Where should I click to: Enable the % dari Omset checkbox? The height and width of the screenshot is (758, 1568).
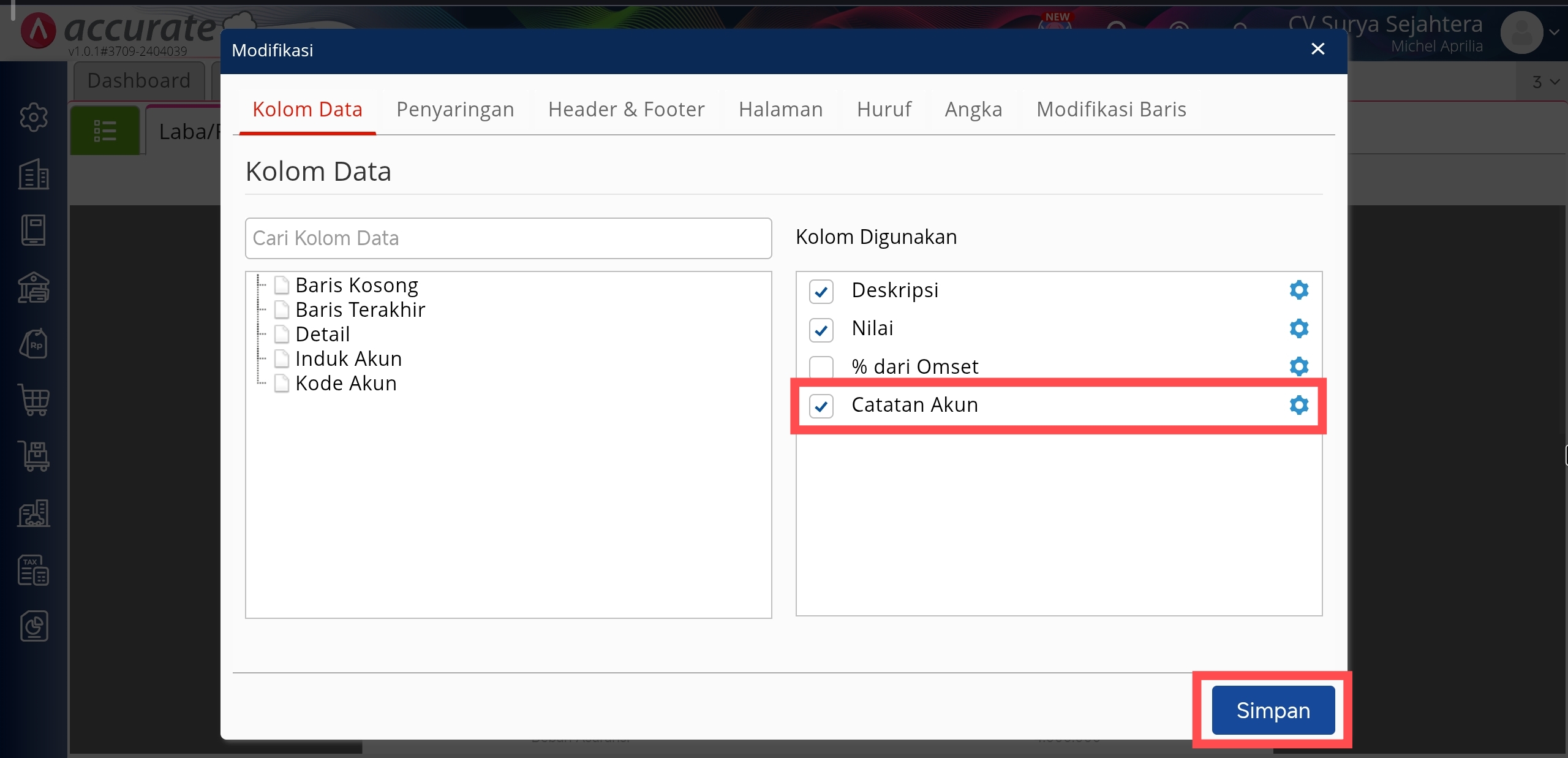click(x=821, y=368)
